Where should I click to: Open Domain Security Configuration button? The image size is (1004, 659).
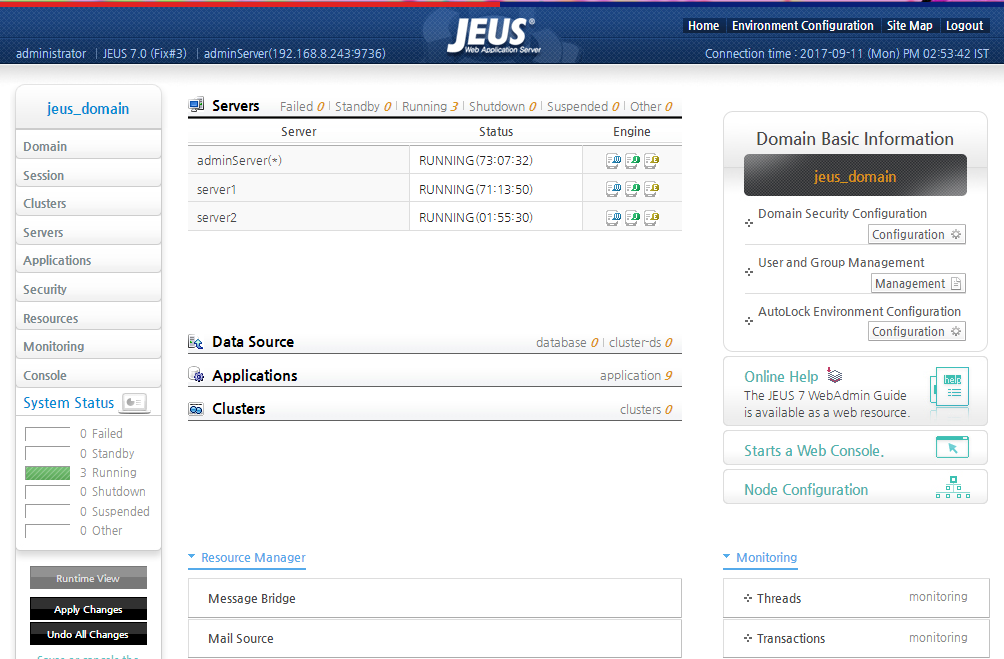[x=917, y=234]
